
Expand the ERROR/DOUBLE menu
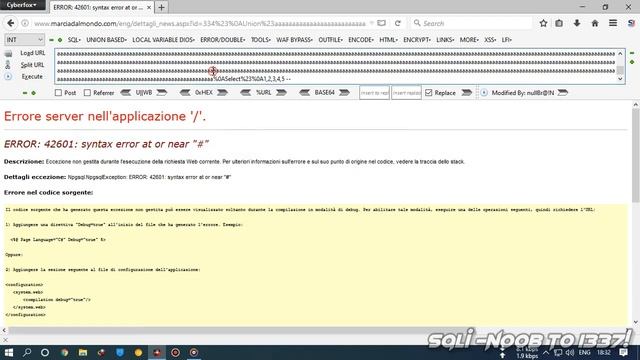(x=222, y=40)
